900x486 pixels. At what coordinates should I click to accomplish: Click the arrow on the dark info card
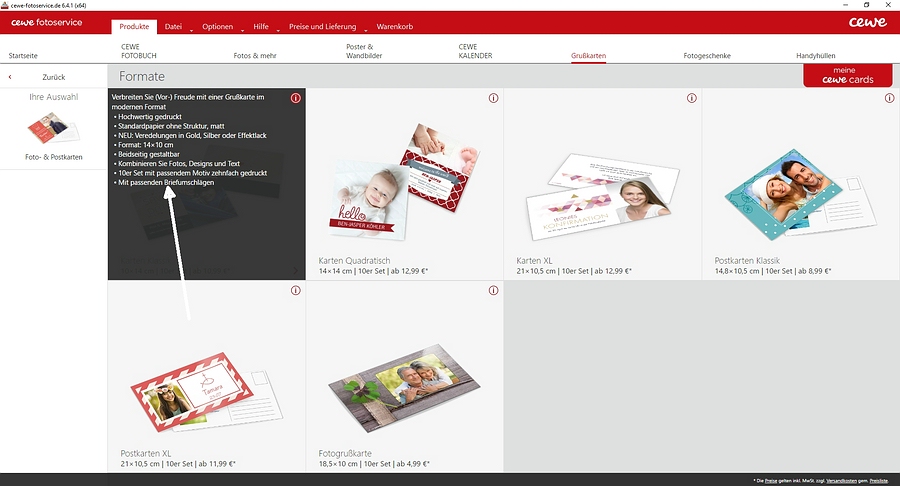[x=296, y=270]
